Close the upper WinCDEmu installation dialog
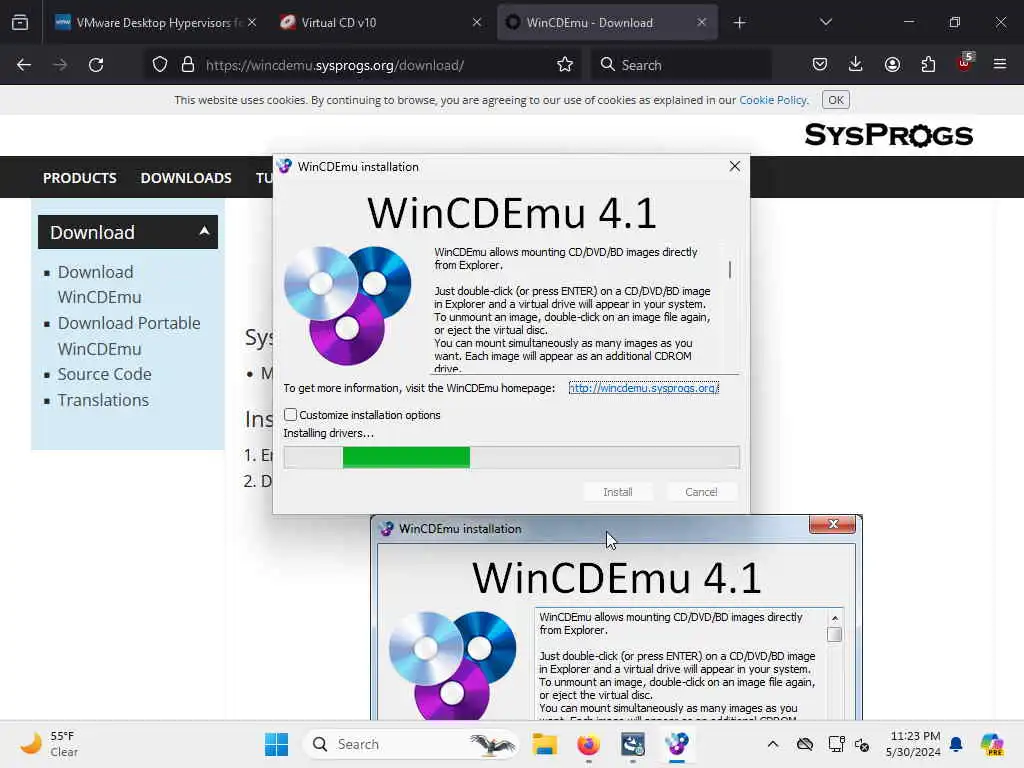 click(735, 167)
